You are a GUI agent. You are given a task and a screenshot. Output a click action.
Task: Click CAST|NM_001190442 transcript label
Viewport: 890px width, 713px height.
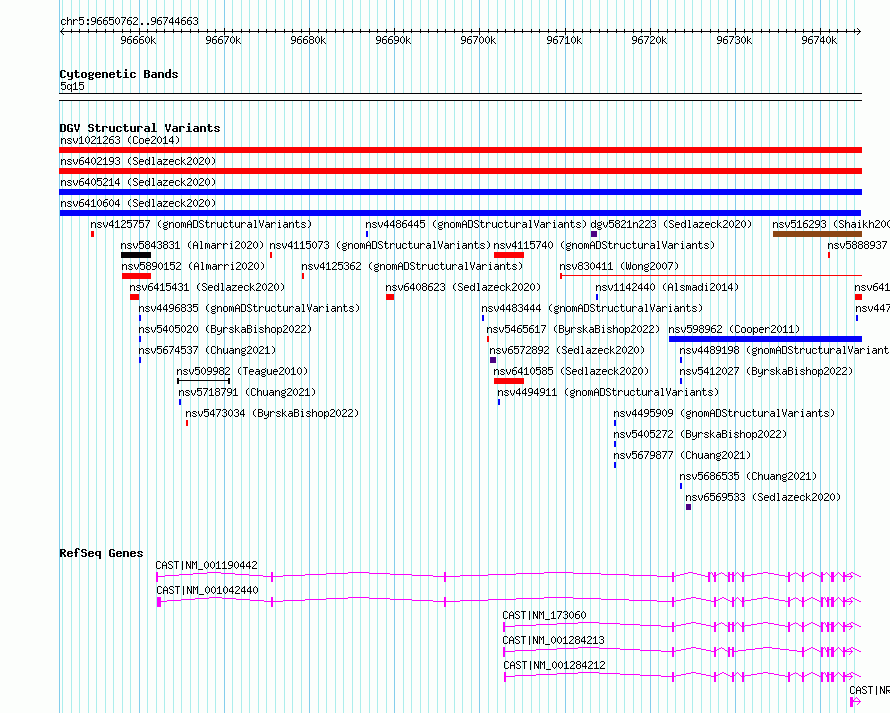point(207,565)
